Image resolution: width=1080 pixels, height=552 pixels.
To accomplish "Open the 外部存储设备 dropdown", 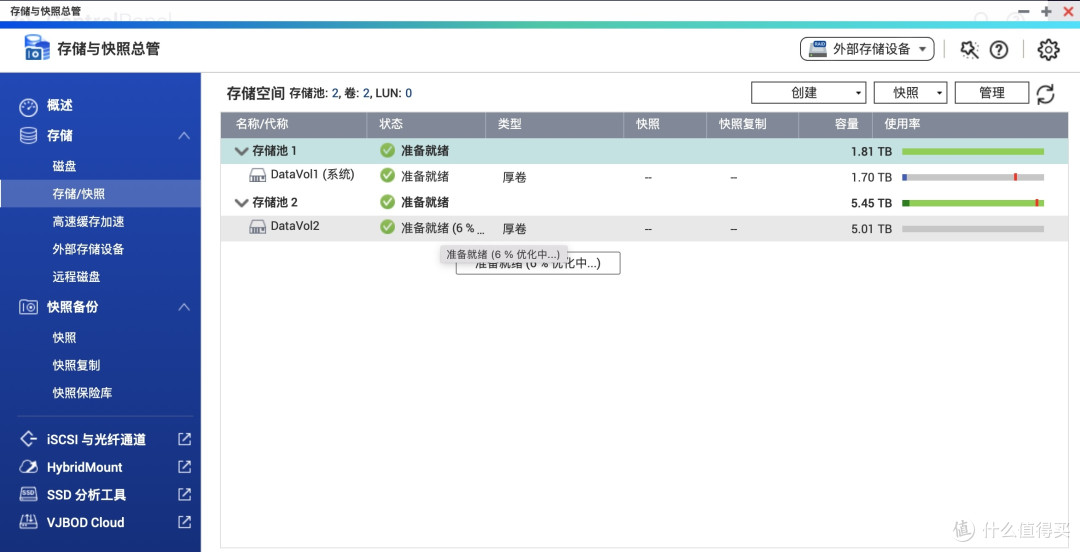I will (x=867, y=49).
